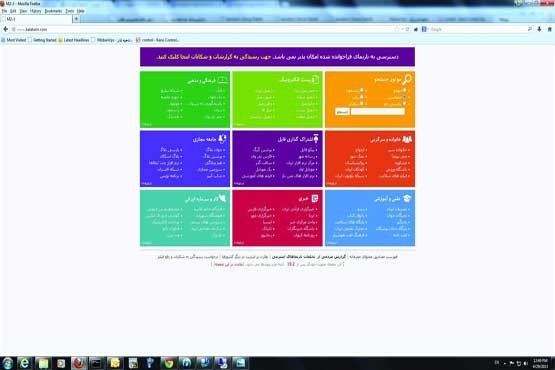The height and width of the screenshot is (370, 555).
Task: Click the search button in orange panel
Action: coord(342,112)
